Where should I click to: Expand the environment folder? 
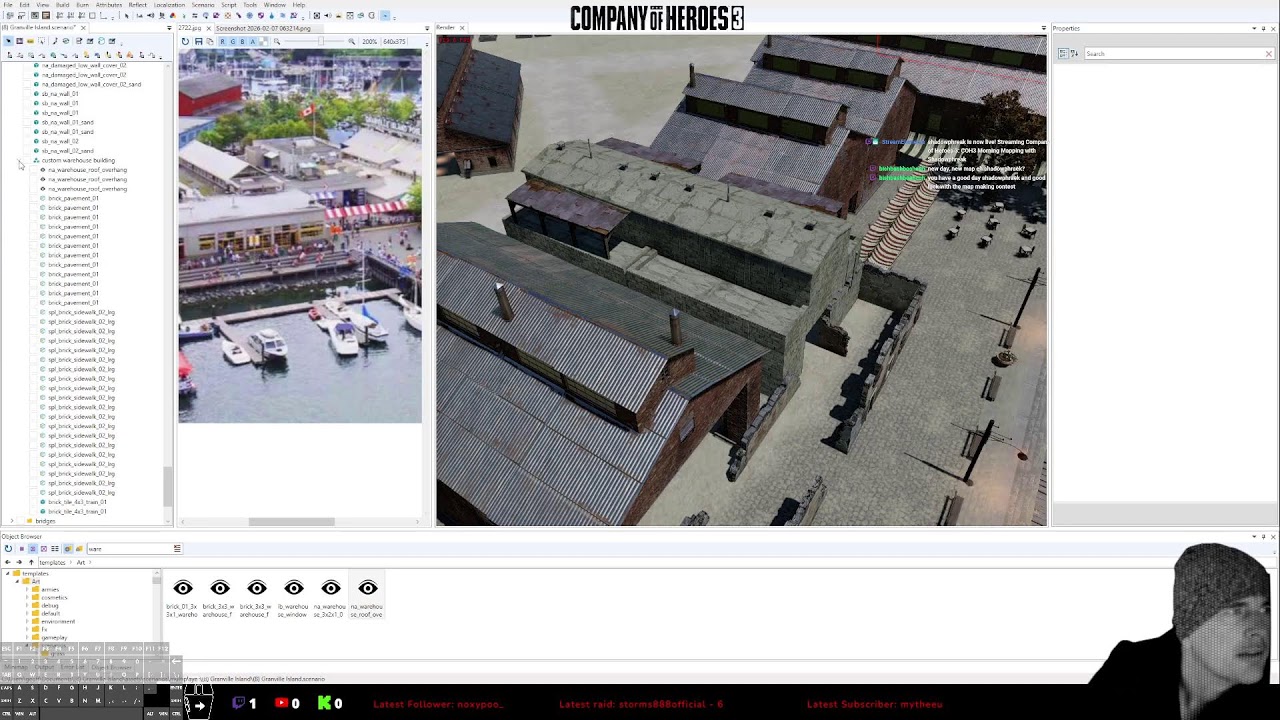pyautogui.click(x=27, y=621)
